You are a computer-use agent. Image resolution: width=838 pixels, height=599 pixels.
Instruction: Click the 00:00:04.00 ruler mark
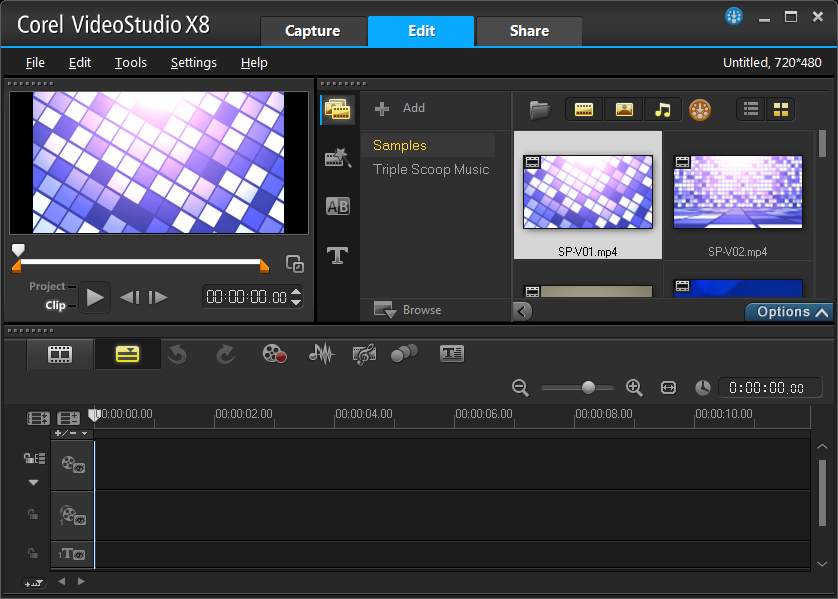coord(364,414)
